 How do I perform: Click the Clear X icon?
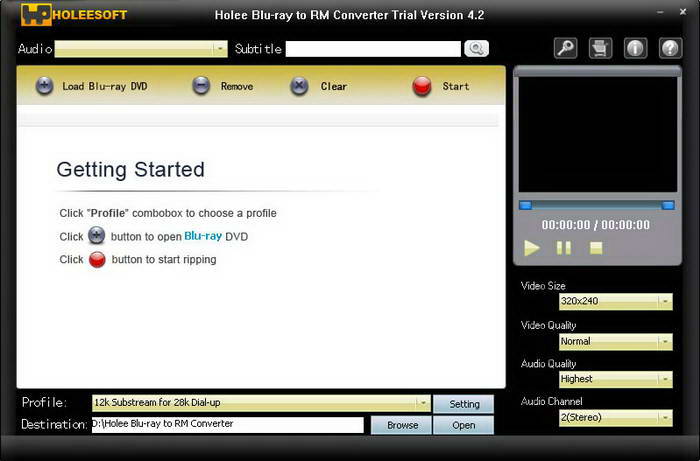point(299,86)
